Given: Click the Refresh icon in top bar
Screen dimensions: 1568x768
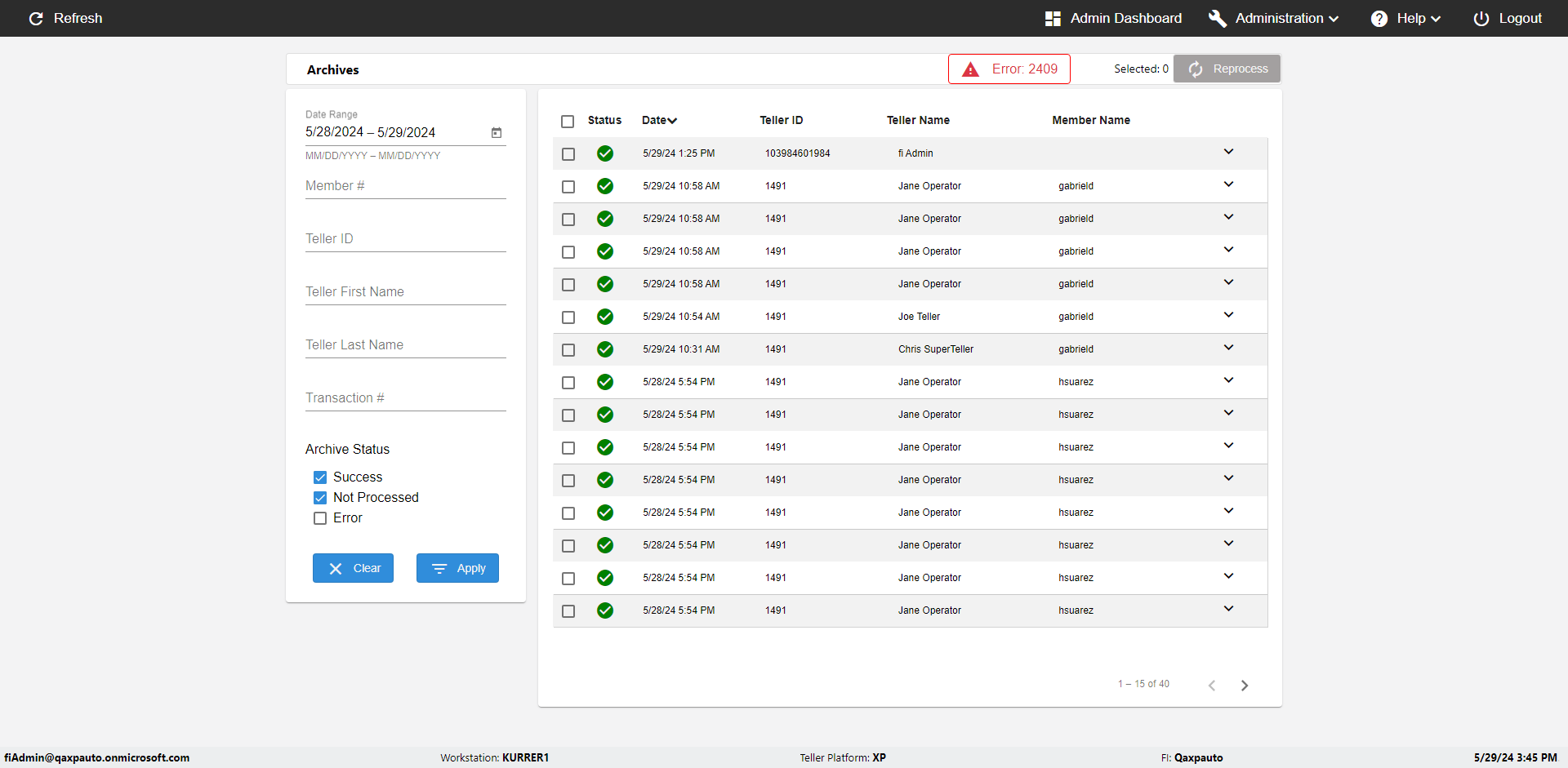Looking at the screenshot, I should [x=36, y=18].
